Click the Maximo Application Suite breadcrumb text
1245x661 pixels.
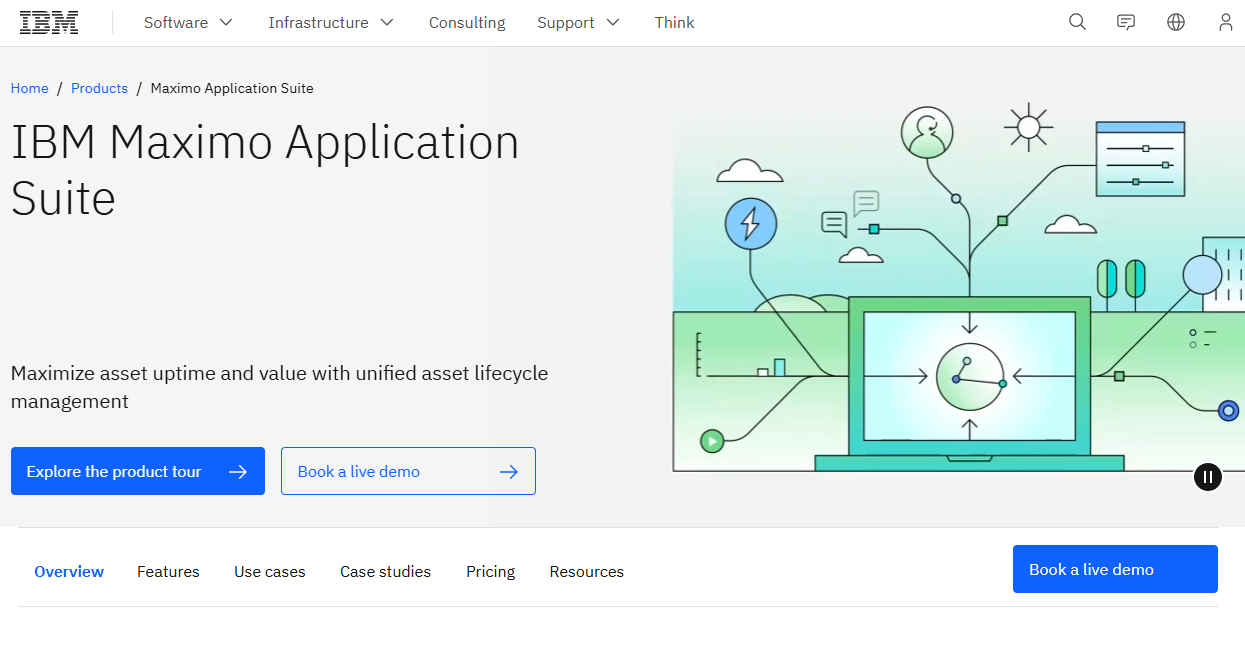(x=232, y=88)
